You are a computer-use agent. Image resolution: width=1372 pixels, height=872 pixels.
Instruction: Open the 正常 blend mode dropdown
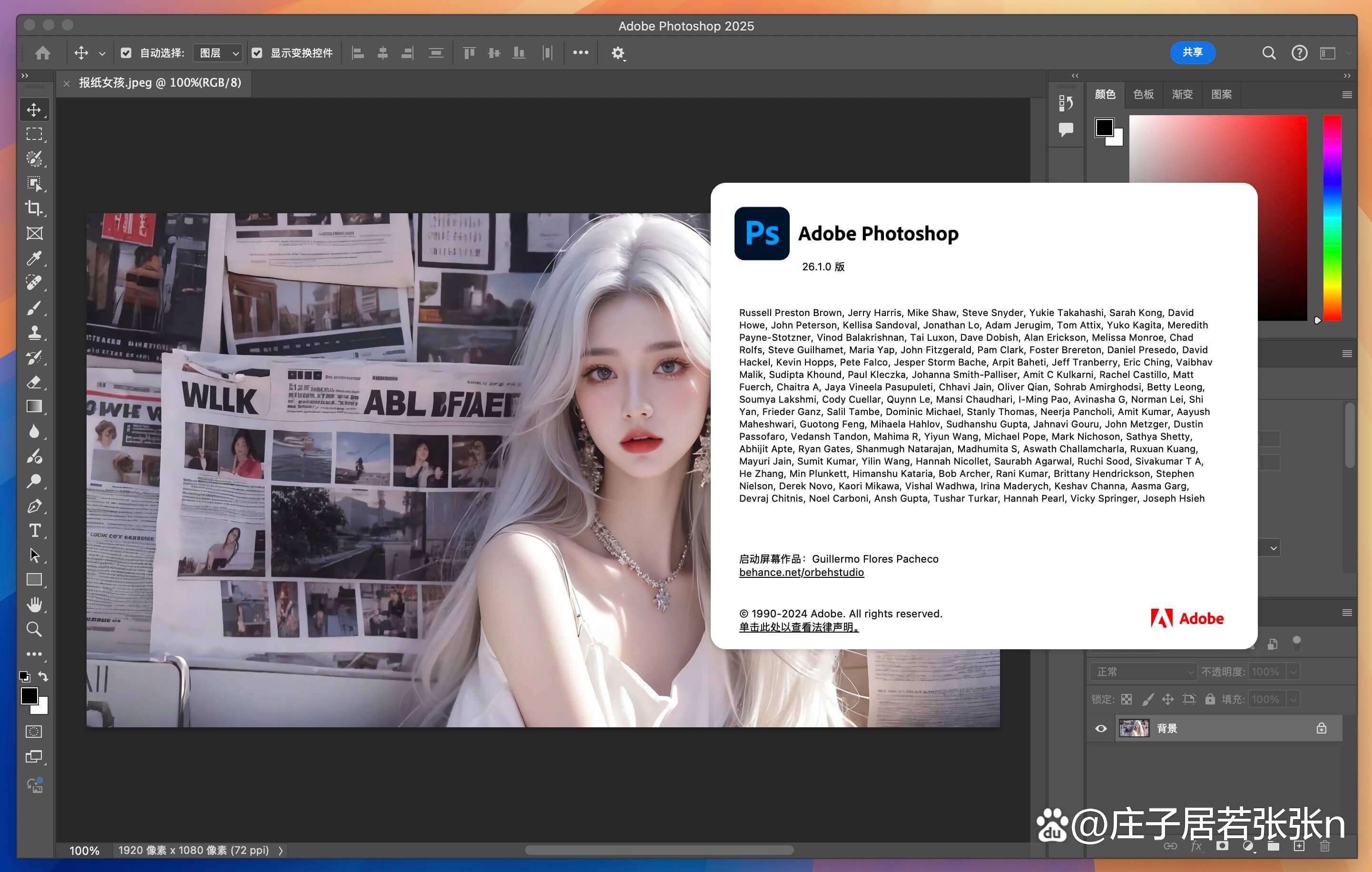click(x=1143, y=672)
